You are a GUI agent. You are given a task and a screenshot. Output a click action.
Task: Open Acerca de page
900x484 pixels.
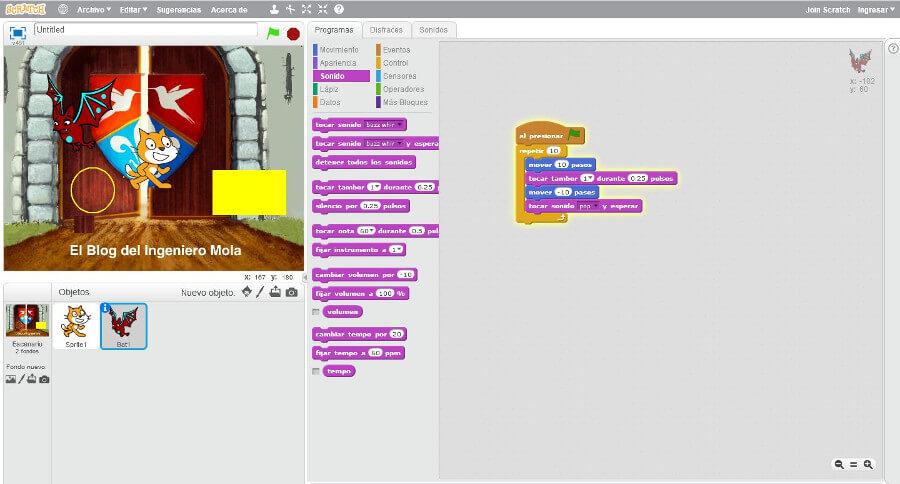pyautogui.click(x=229, y=10)
